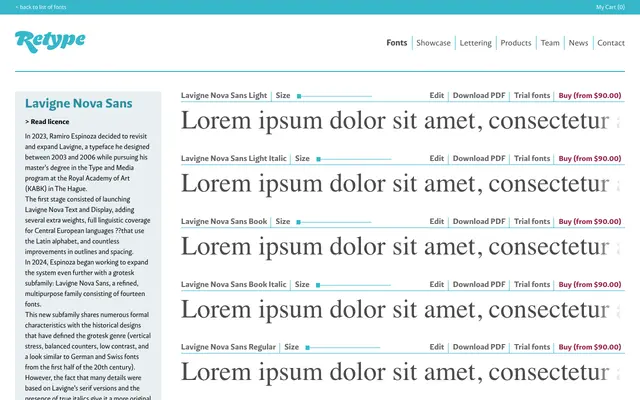Click the 'Lavigne Nova Sans Book' font name label
Viewport: 640px width, 400px height.
coord(224,221)
